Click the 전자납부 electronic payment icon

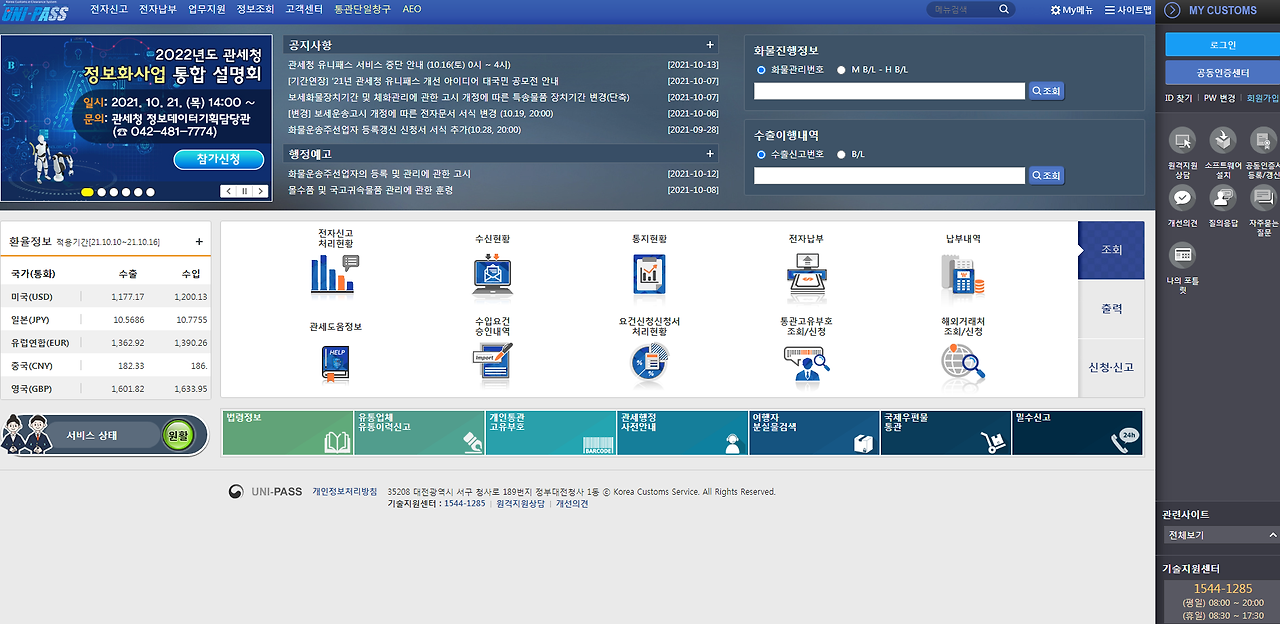[806, 275]
